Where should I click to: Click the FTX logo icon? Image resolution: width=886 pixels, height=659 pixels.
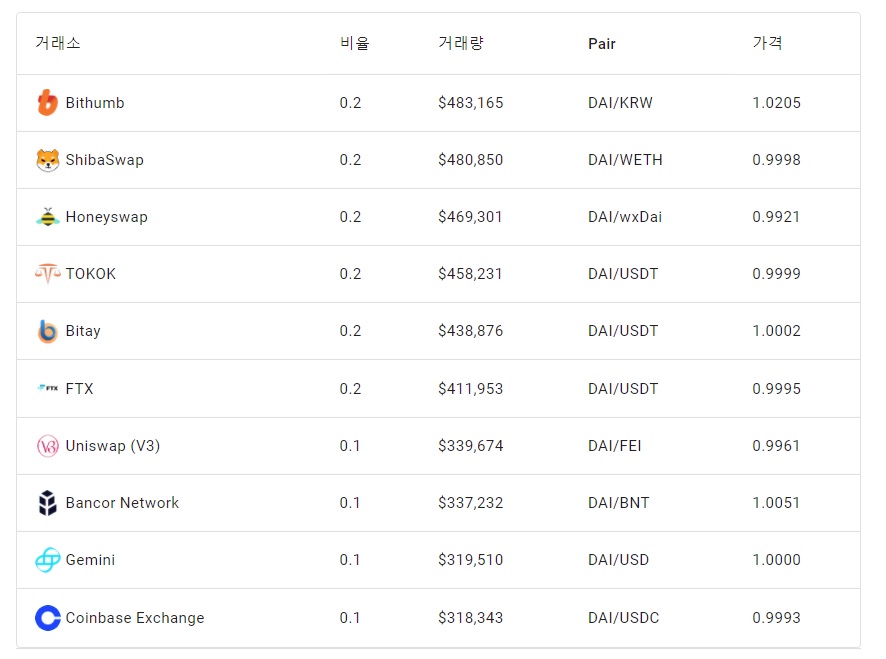47,388
